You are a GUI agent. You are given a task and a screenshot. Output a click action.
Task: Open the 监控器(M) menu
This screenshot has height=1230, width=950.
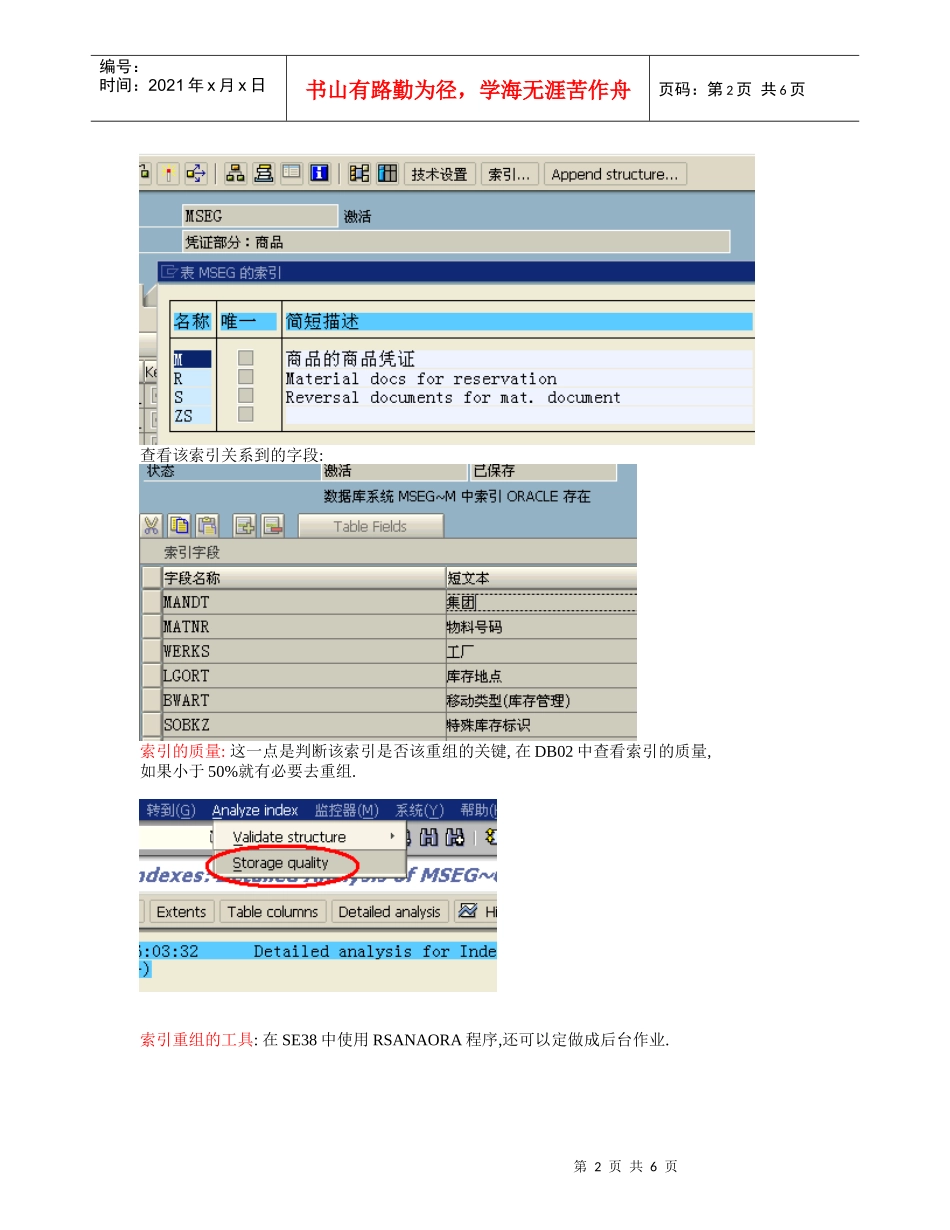point(347,810)
